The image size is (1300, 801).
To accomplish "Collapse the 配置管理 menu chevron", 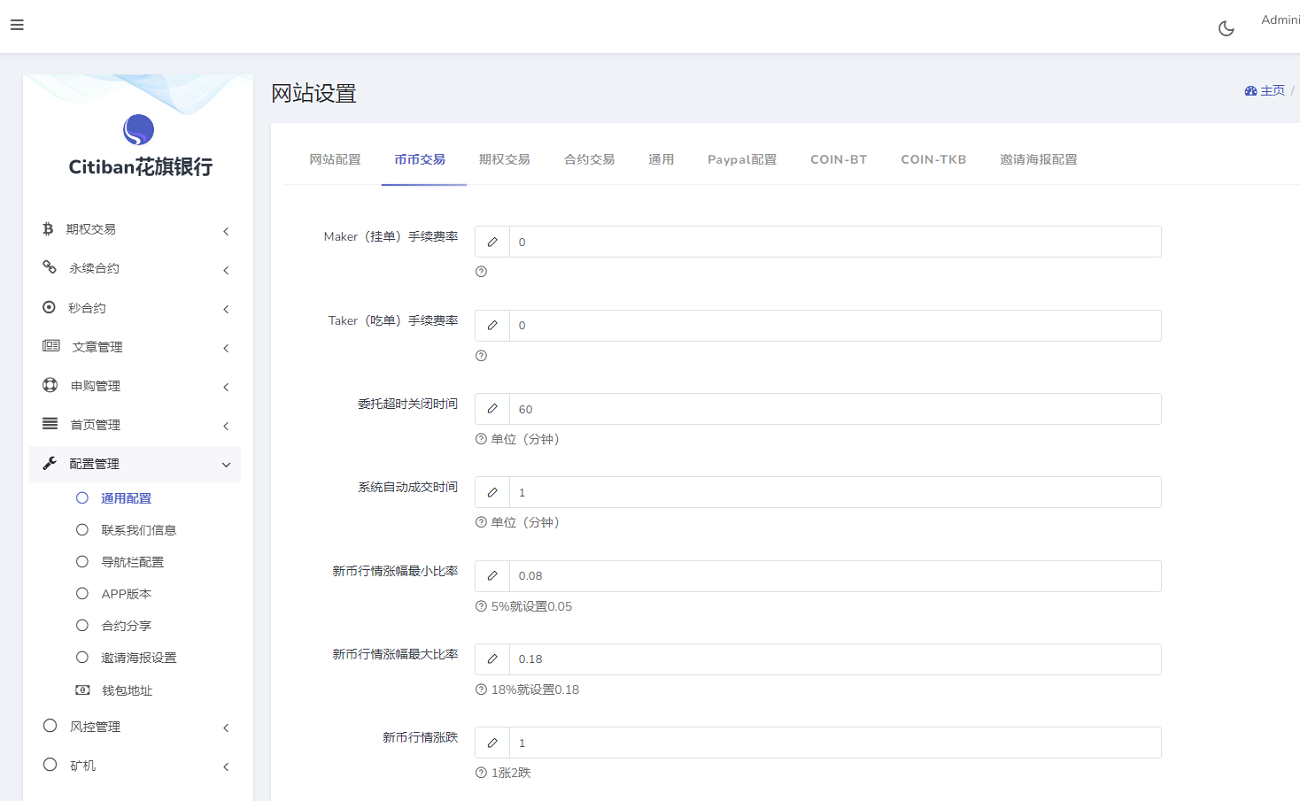I will pyautogui.click(x=226, y=465).
